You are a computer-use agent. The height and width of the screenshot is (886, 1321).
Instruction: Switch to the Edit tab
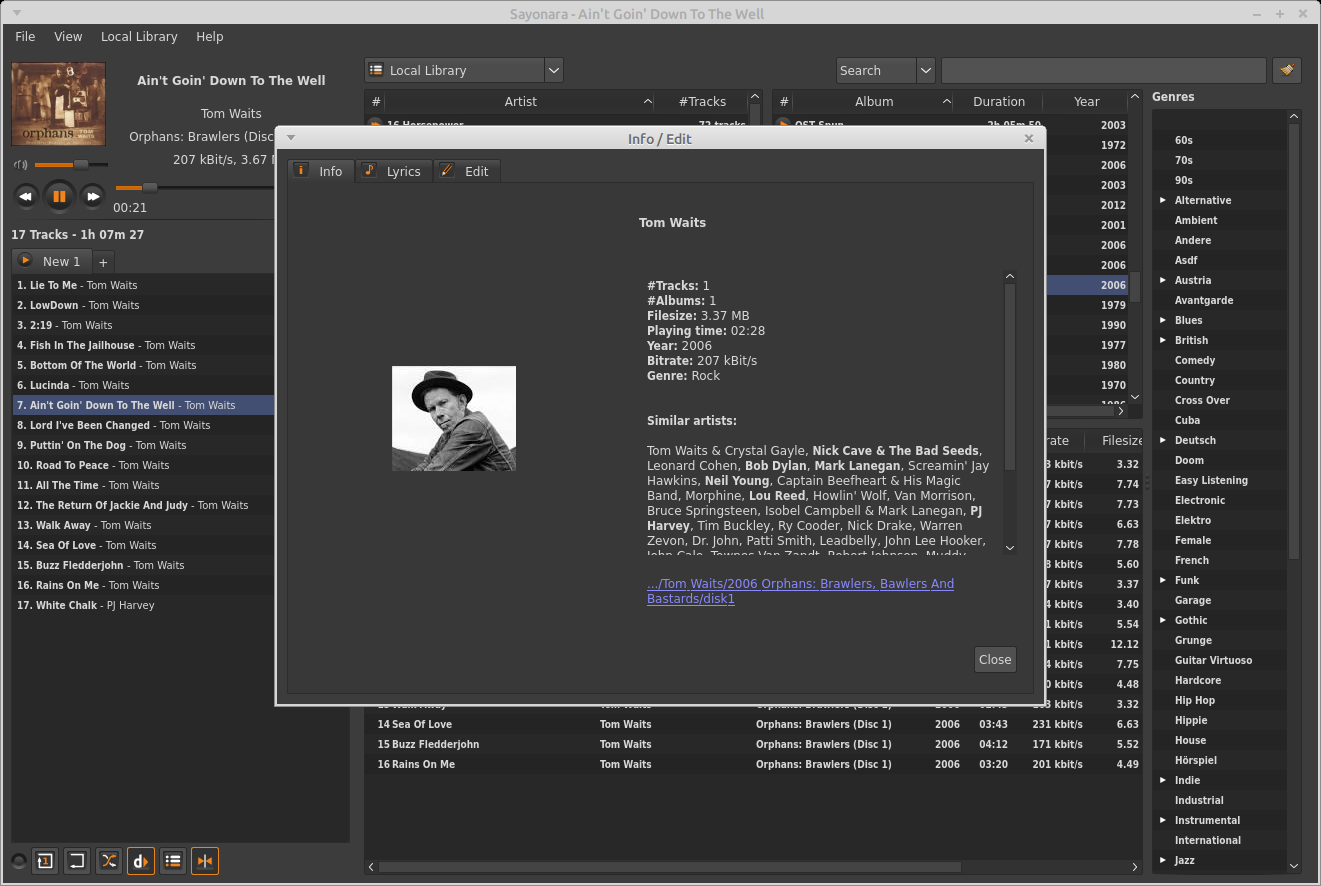466,171
